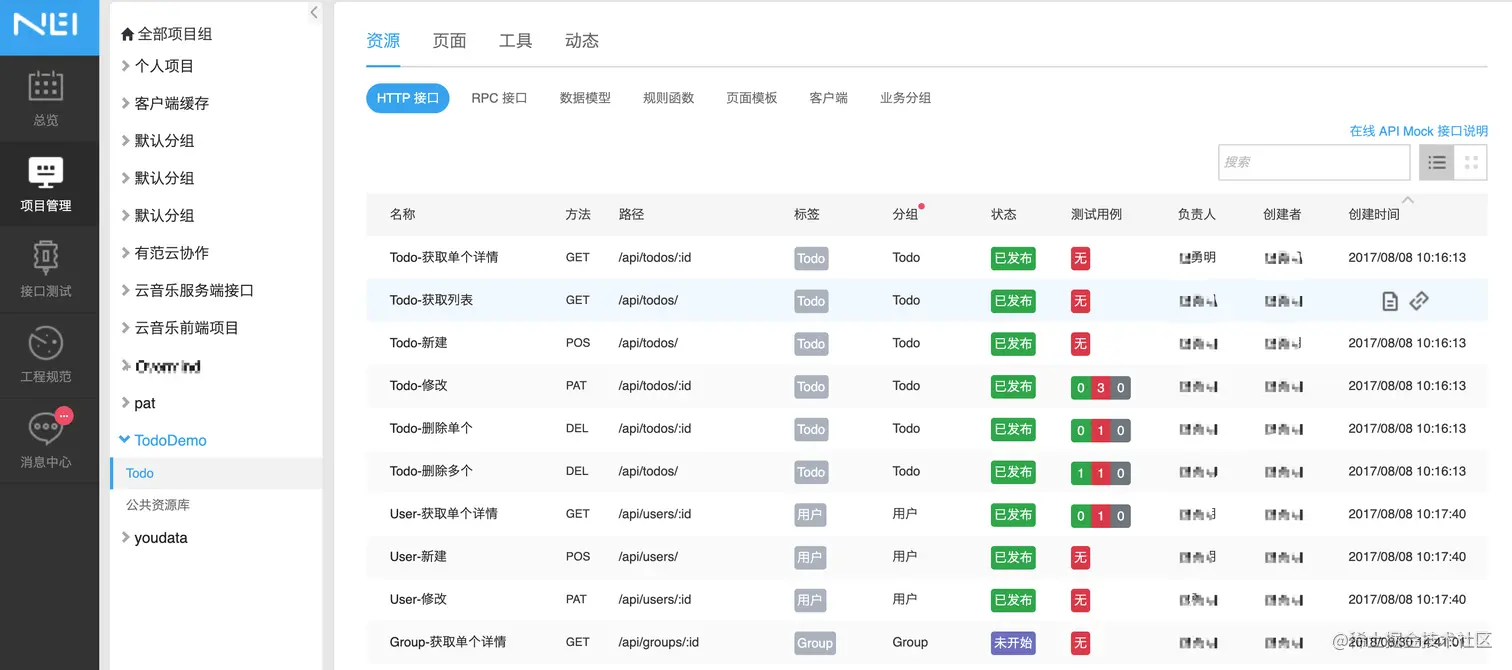Collapse the project sidebar panel arrow

pyautogui.click(x=314, y=13)
